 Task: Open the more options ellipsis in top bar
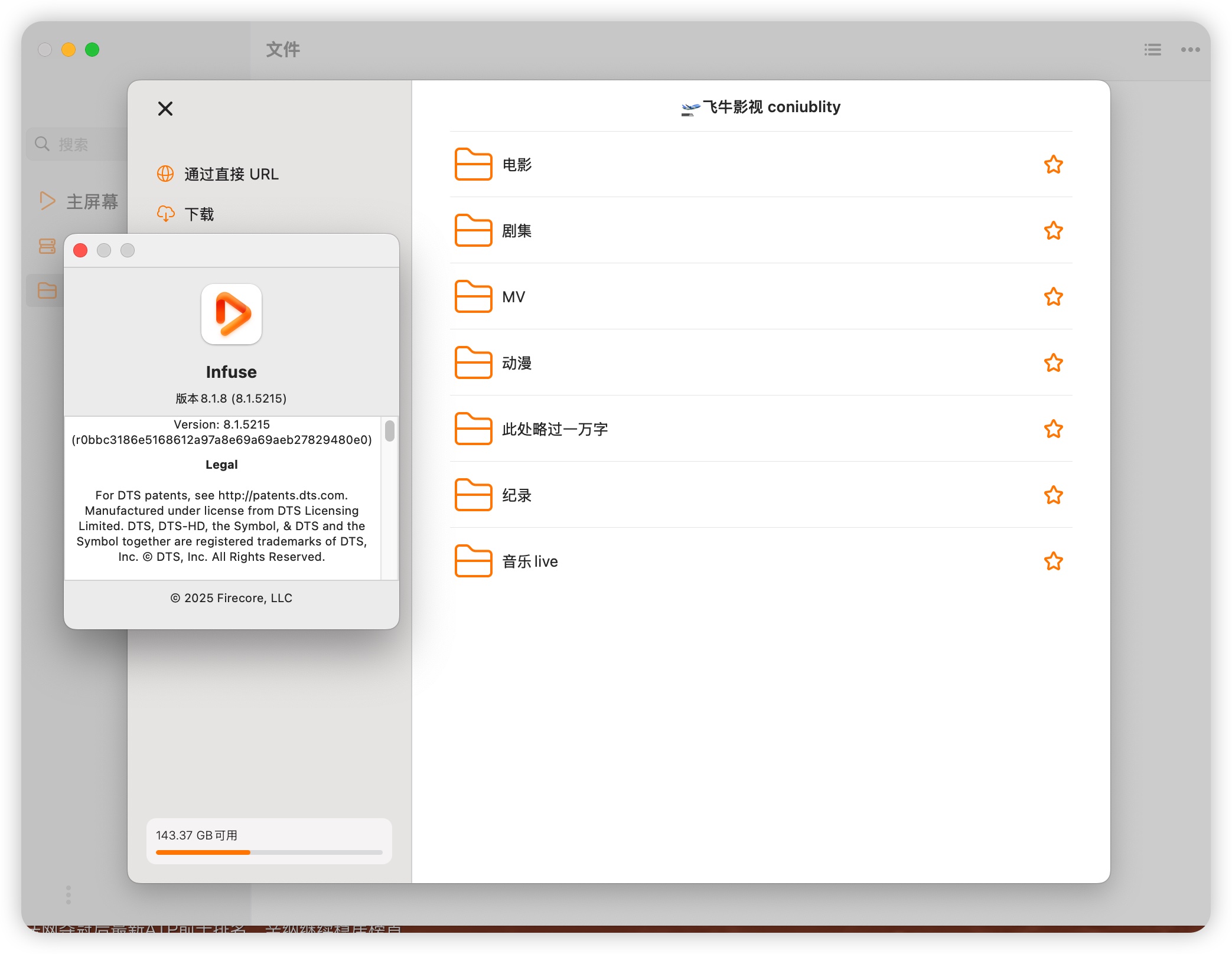click(x=1190, y=50)
